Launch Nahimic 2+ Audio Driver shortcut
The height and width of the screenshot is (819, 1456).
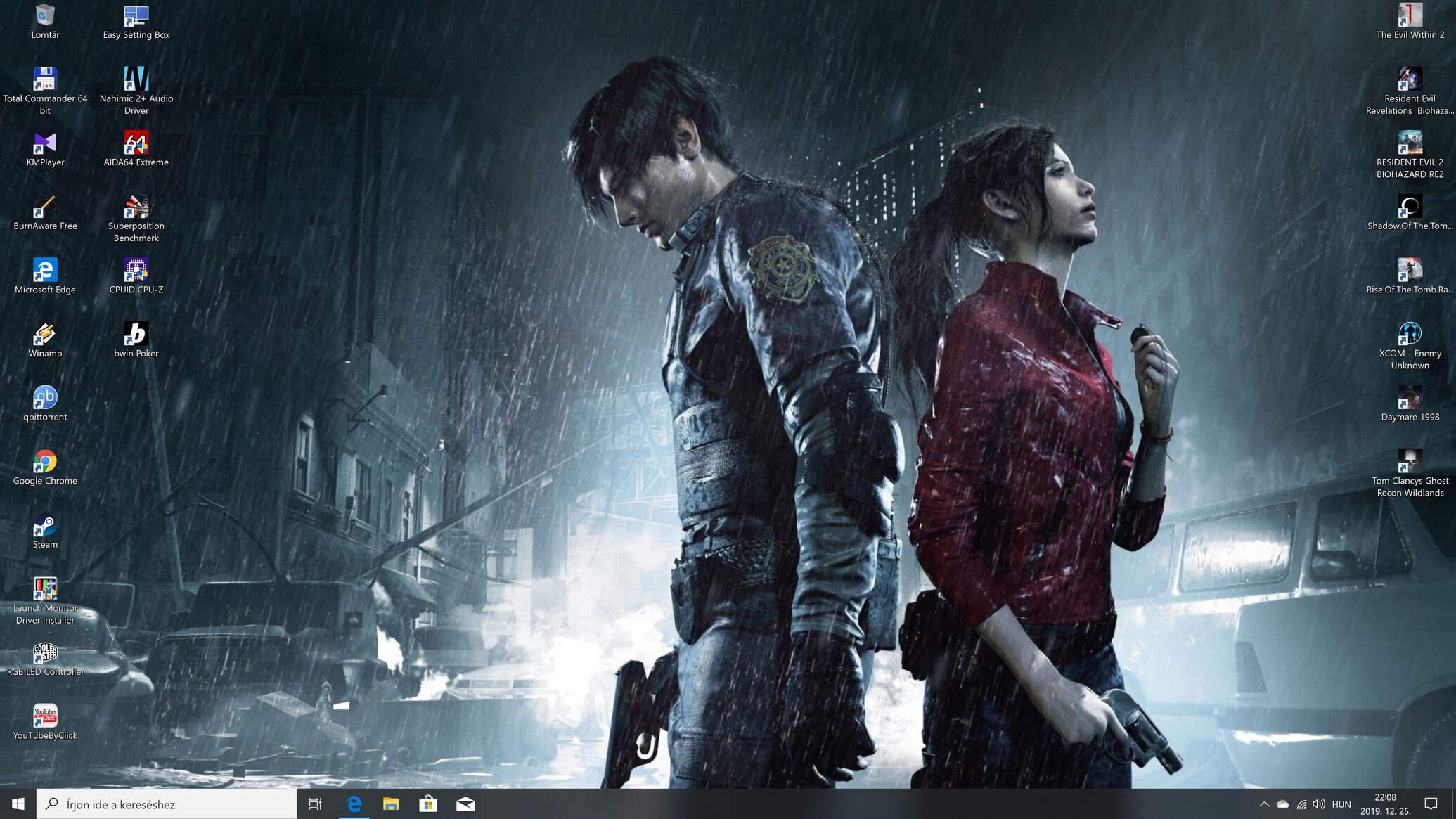click(x=136, y=91)
